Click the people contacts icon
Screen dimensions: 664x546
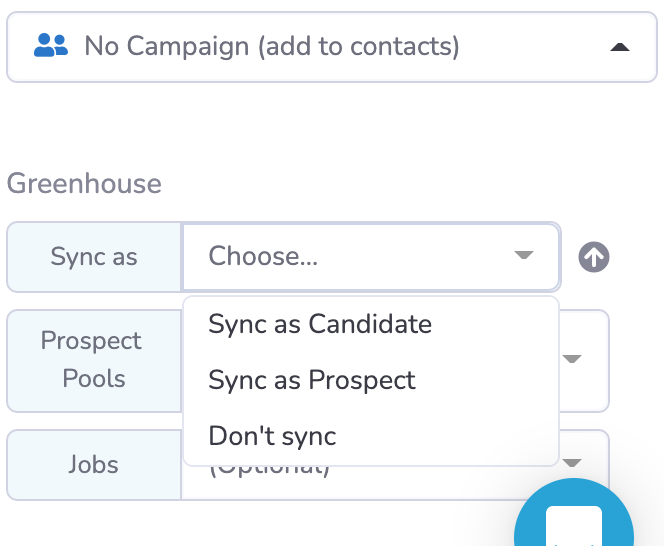coord(51,45)
